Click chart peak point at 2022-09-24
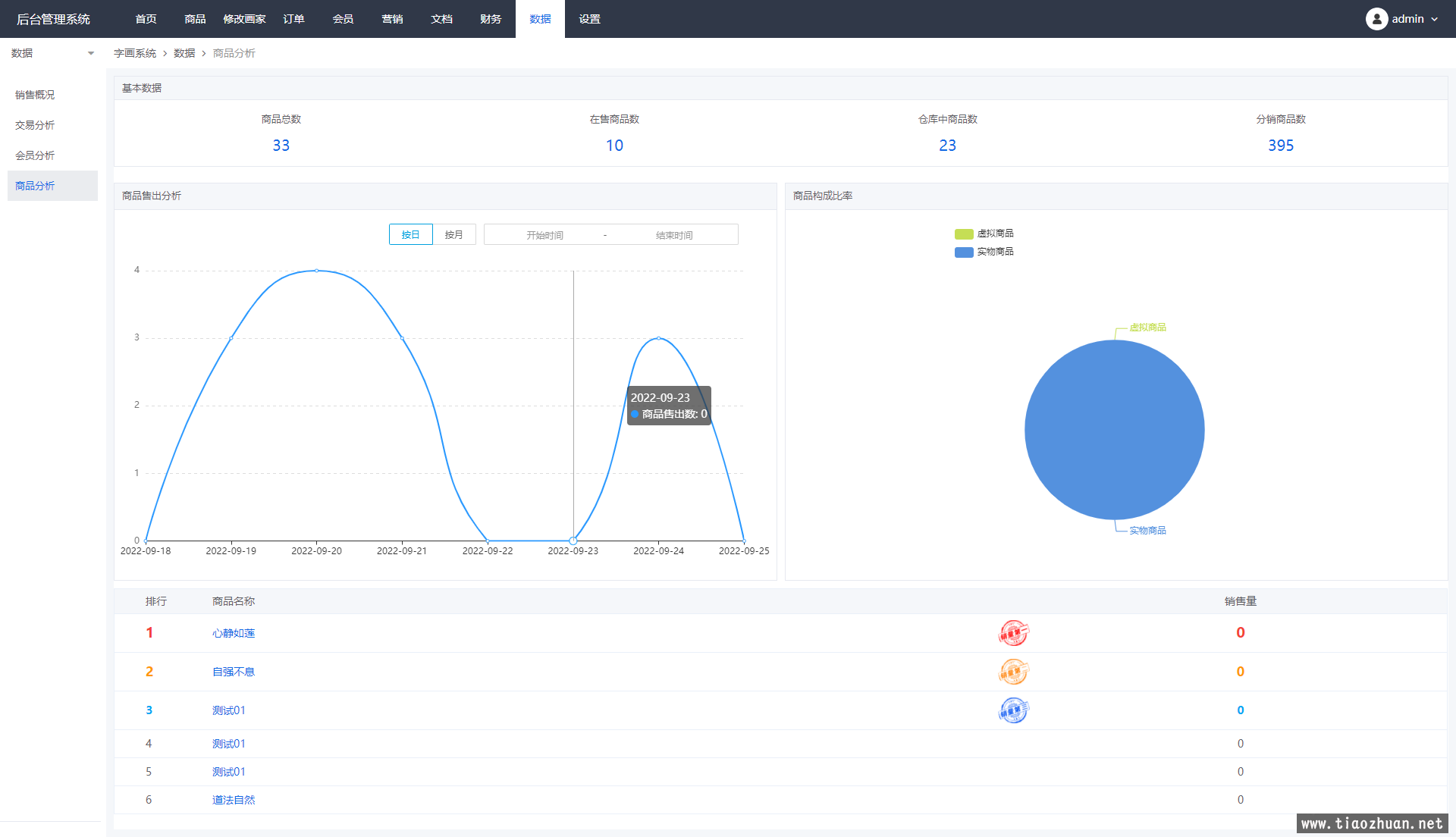Screen dimensions: 1456x837 tap(658, 338)
